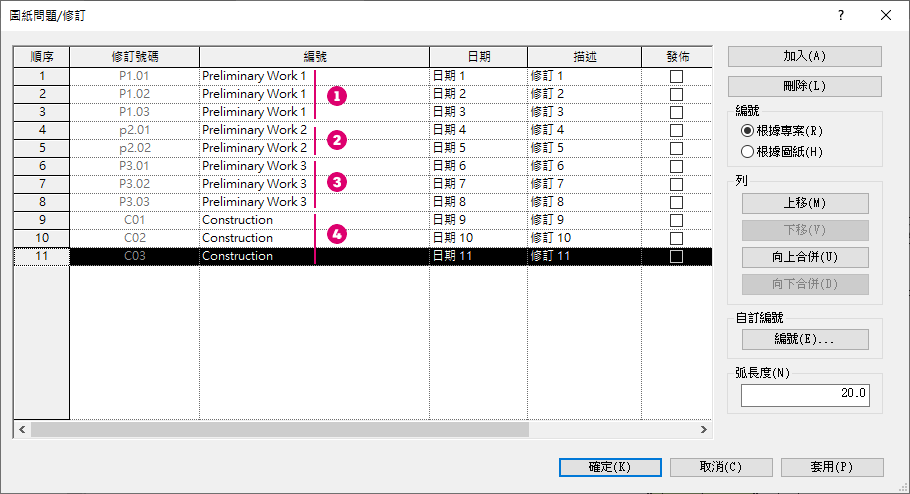
Task: Tick the 發佈 checkbox for 修訂 5 row
Action: (x=676, y=148)
